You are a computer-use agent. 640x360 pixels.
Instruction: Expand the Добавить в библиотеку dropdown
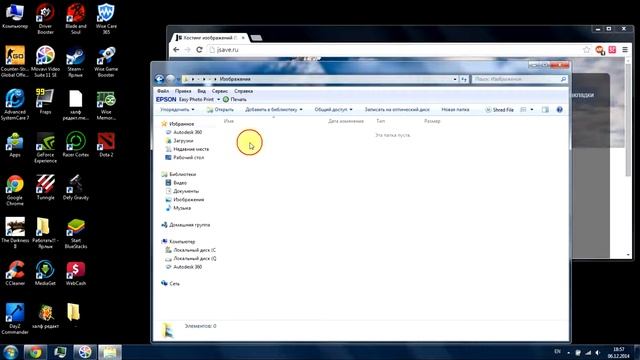(274, 109)
